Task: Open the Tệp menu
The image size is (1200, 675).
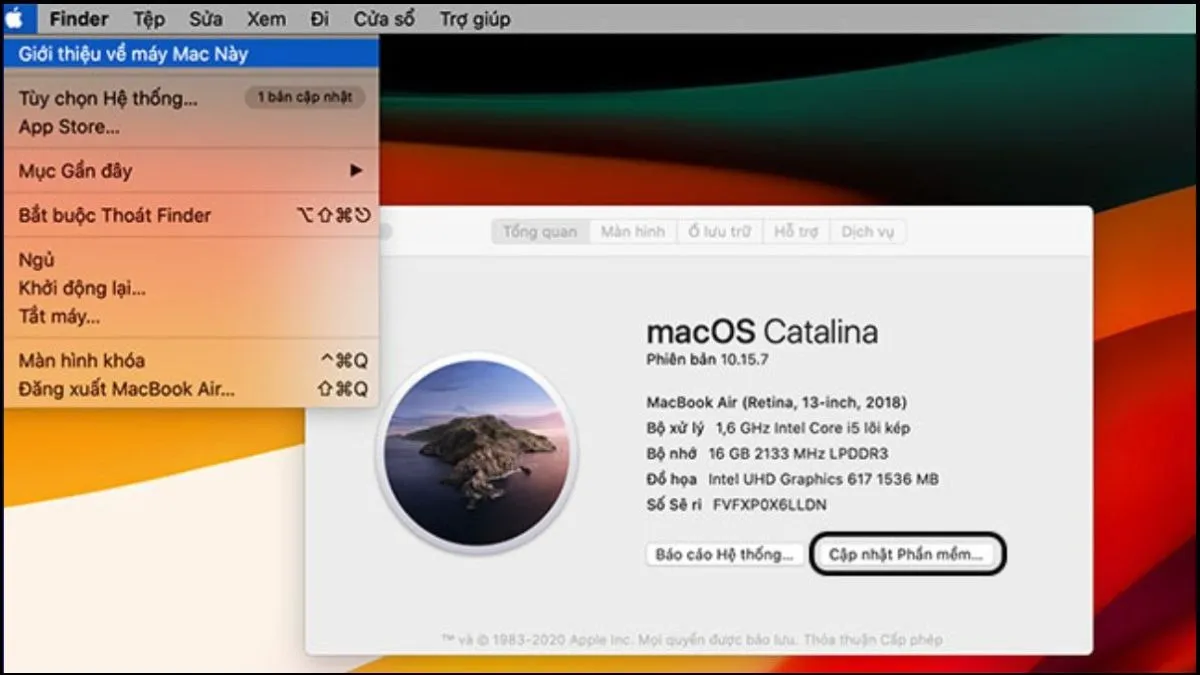Action: (x=150, y=18)
